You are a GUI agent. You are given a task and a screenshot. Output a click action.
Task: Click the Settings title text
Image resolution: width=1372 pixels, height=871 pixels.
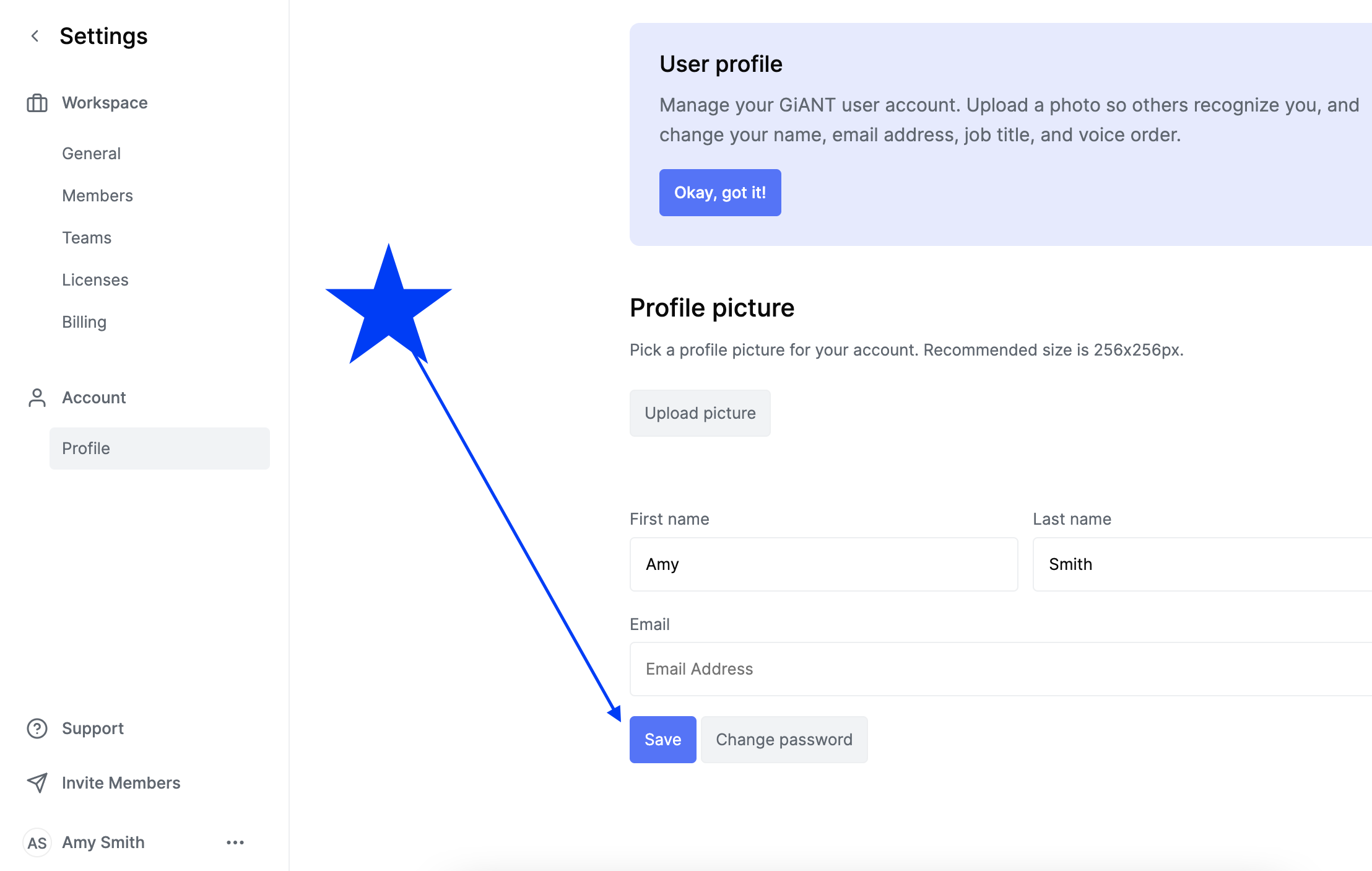click(x=103, y=37)
